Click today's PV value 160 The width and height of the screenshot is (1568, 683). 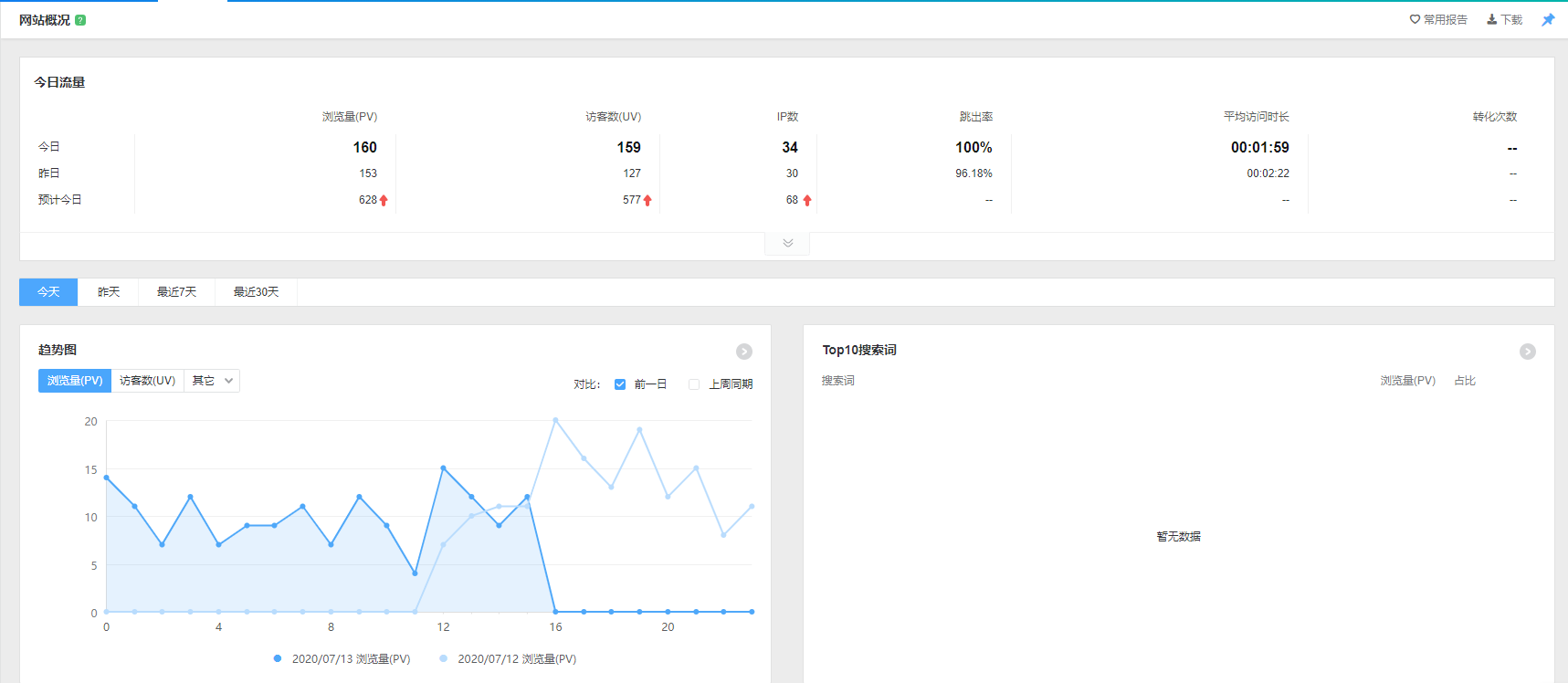(365, 147)
